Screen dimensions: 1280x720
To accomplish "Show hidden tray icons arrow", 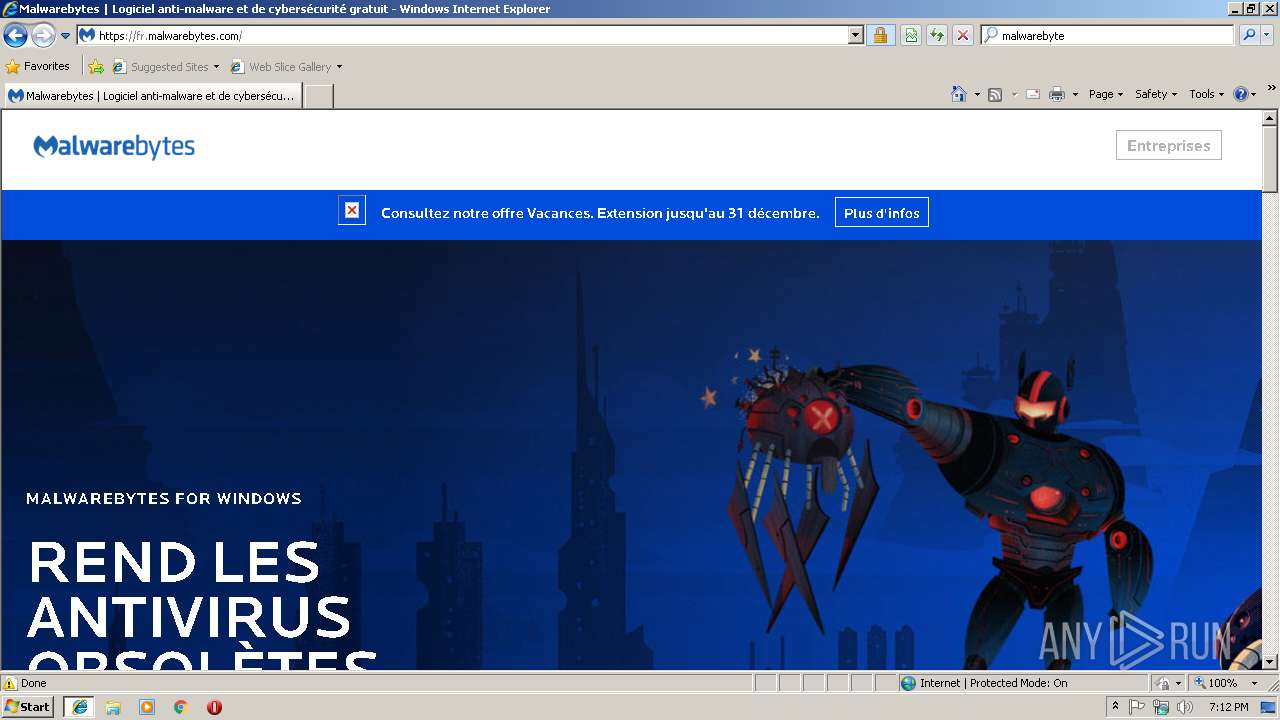I will click(x=1116, y=706).
